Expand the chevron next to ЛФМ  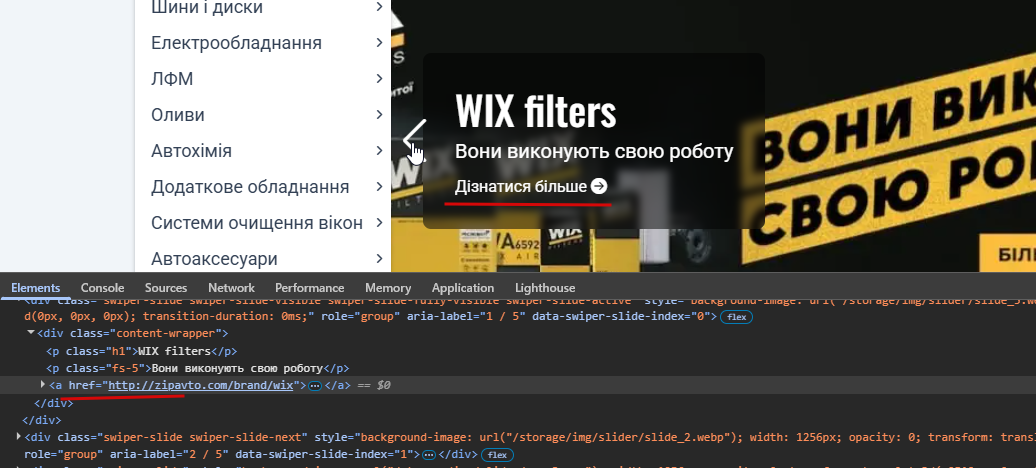tap(379, 79)
